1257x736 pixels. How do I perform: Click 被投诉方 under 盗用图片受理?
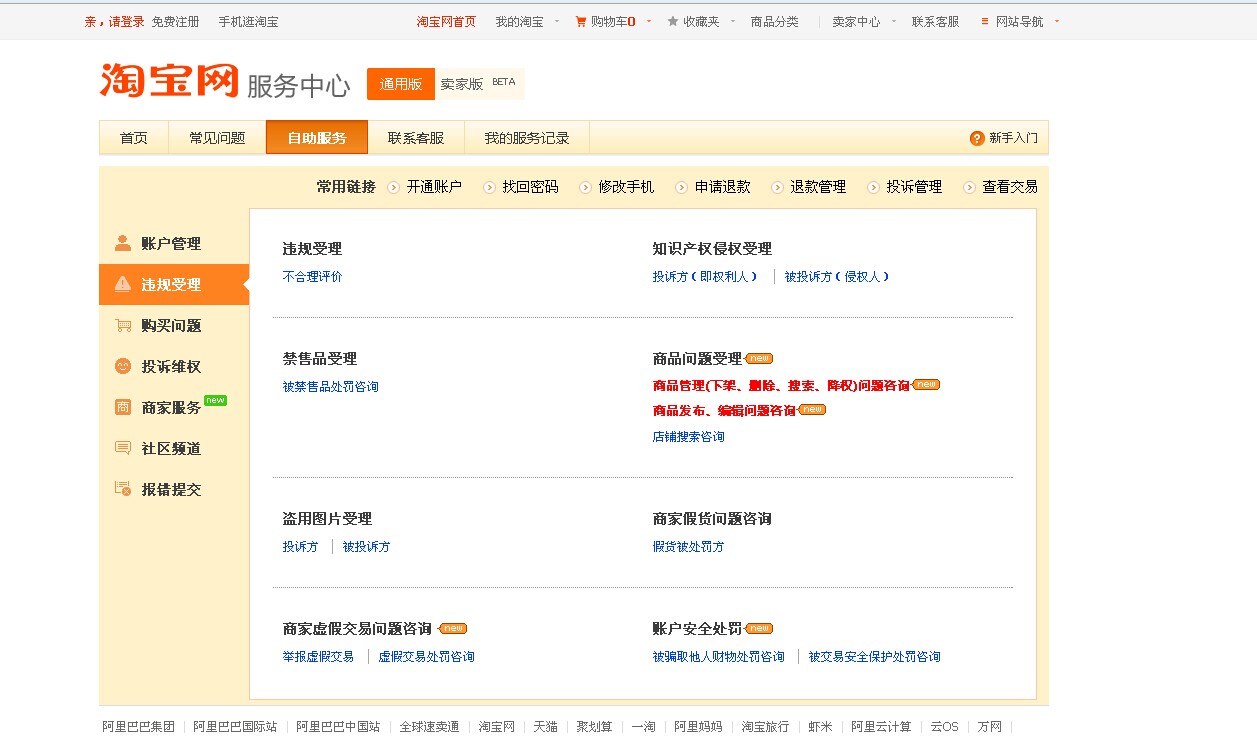click(x=367, y=547)
